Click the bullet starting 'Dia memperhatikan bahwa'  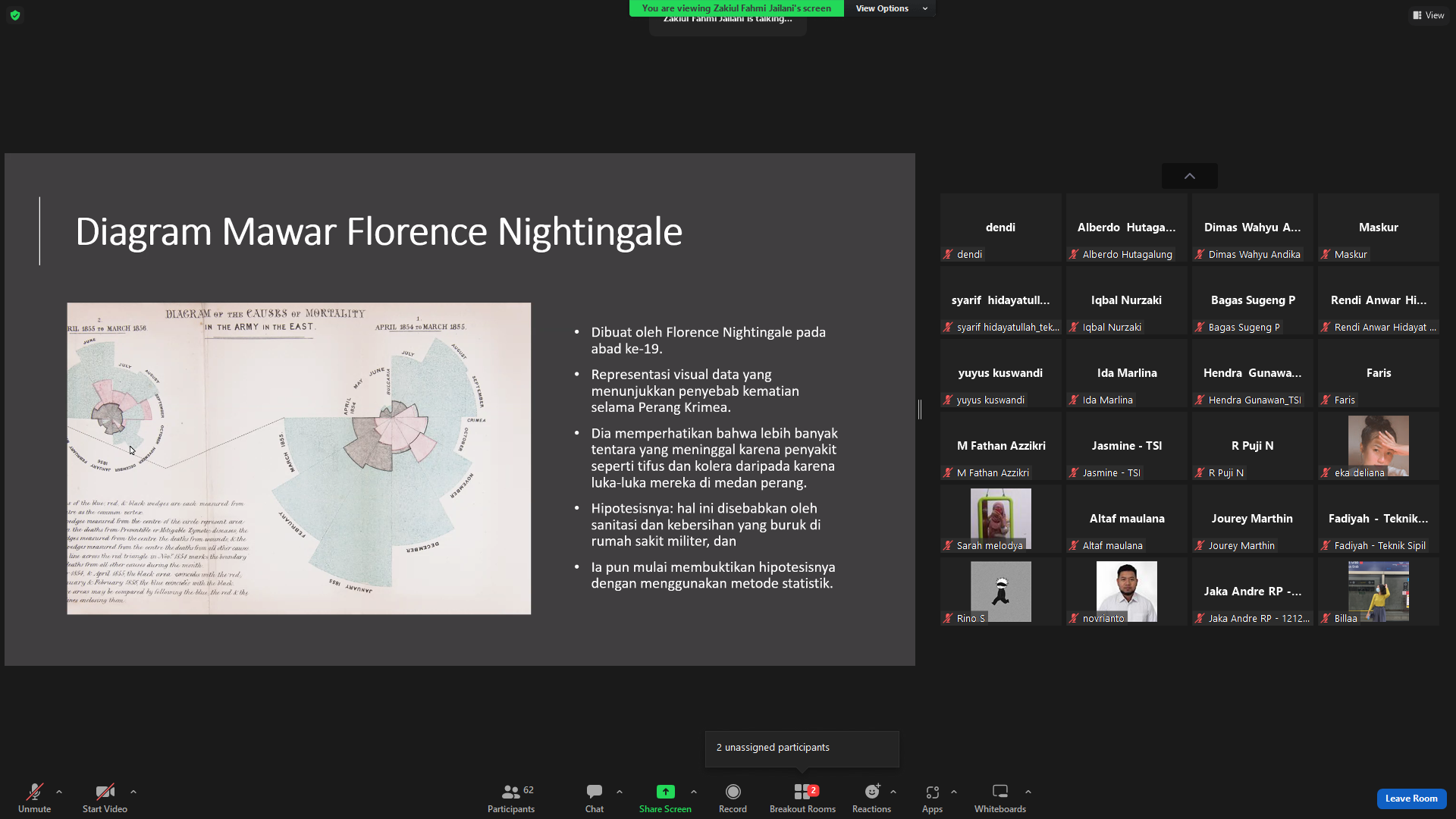714,458
